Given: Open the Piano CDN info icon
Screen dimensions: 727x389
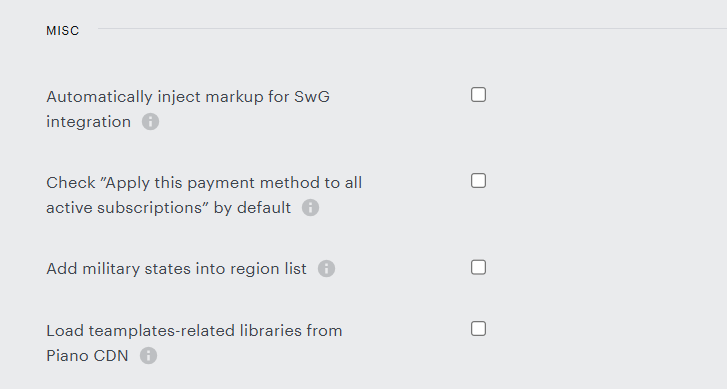Looking at the screenshot, I should [148, 356].
